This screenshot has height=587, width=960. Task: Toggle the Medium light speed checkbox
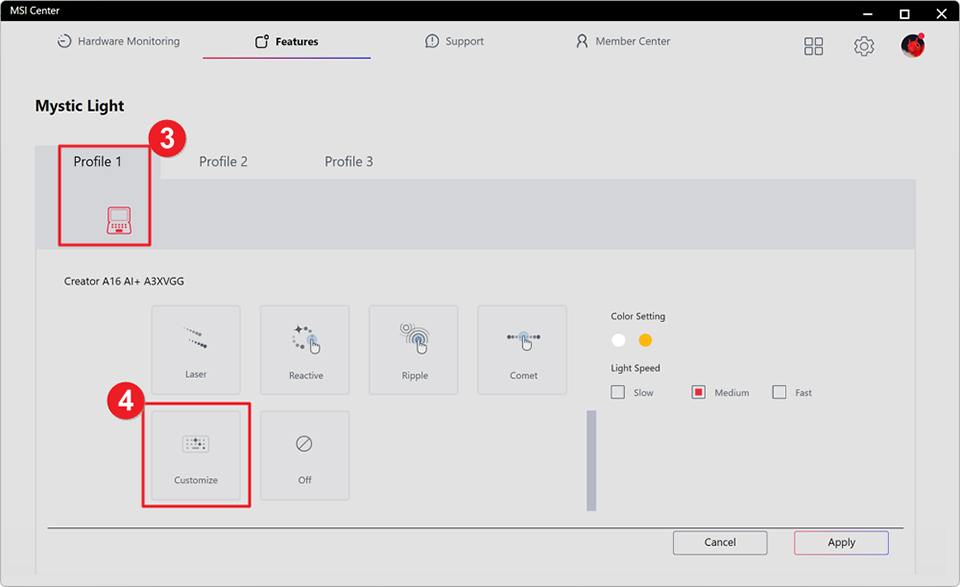tap(699, 393)
